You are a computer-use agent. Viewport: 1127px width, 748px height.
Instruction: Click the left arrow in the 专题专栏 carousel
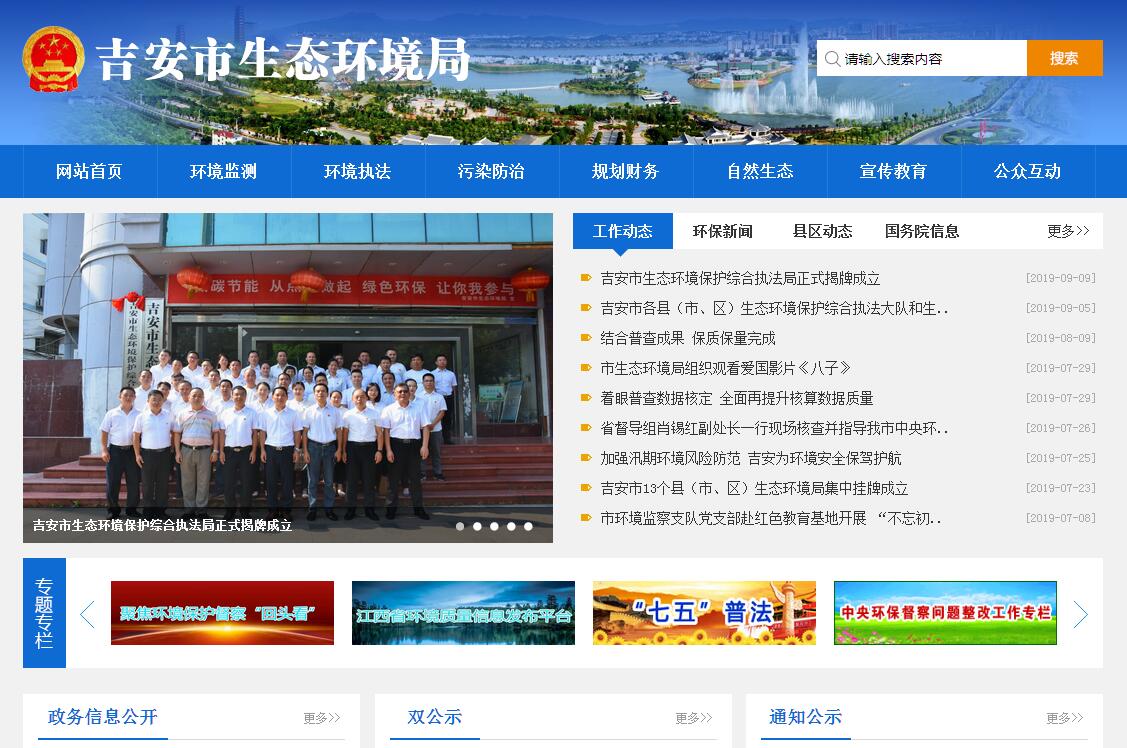coord(87,614)
